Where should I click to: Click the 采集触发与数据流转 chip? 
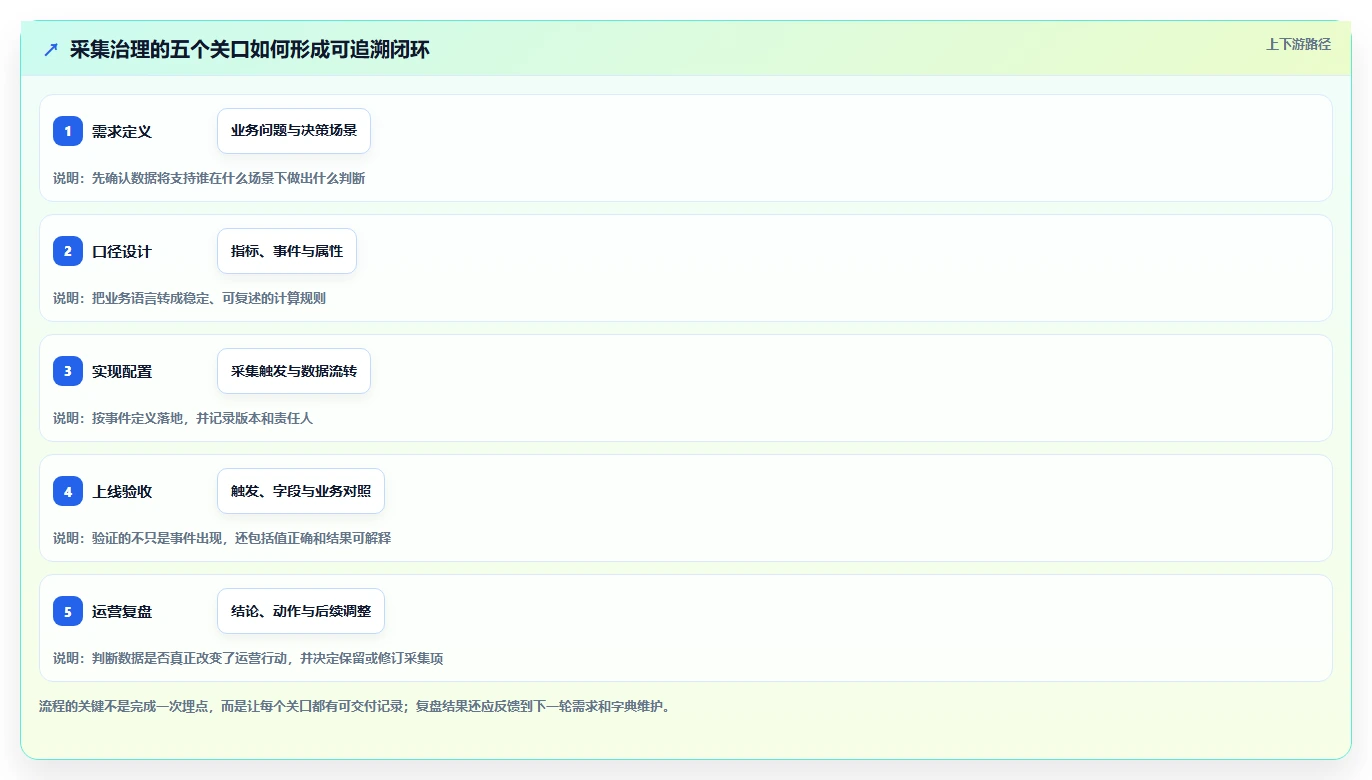[294, 371]
